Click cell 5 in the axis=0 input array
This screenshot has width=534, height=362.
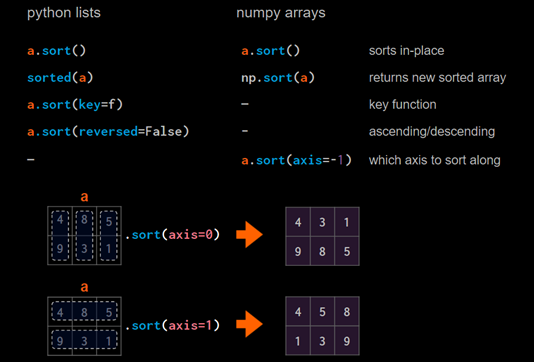109,221
